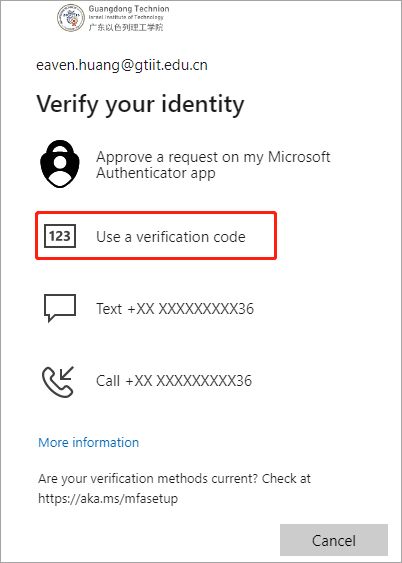Viewport: 402px width, 563px height.
Task: Open the More information link
Action: tap(88, 442)
